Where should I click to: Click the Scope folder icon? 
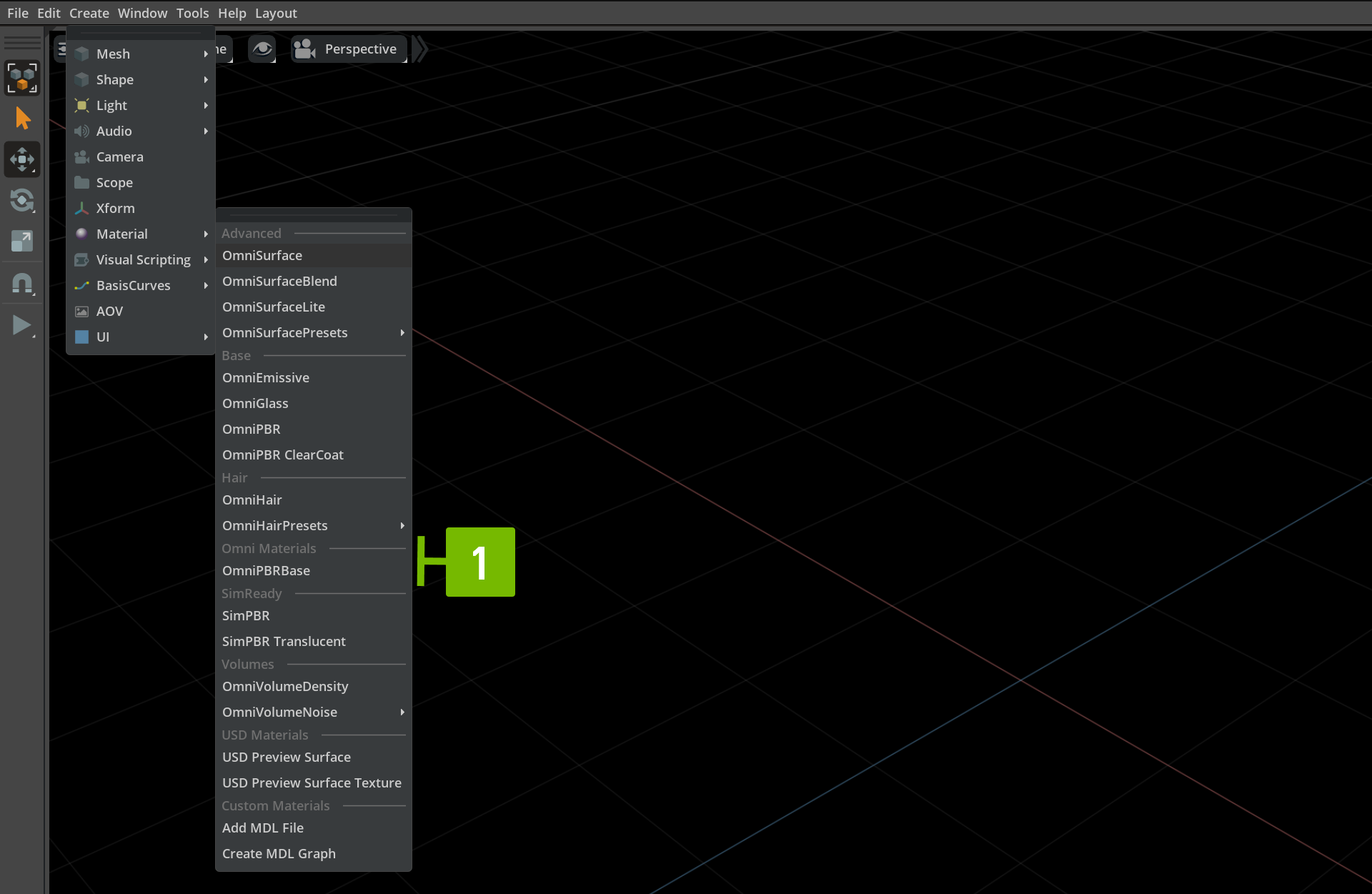click(82, 182)
